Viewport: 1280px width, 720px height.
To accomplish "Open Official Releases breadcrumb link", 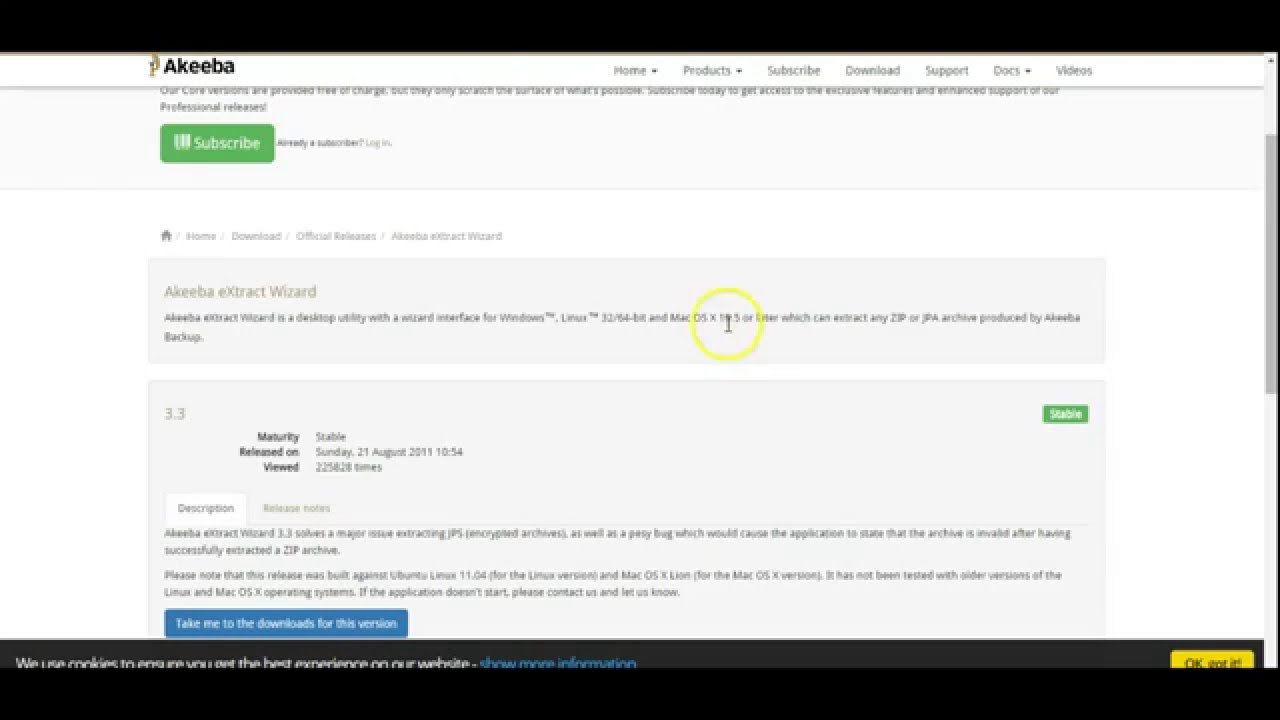I will 336,236.
